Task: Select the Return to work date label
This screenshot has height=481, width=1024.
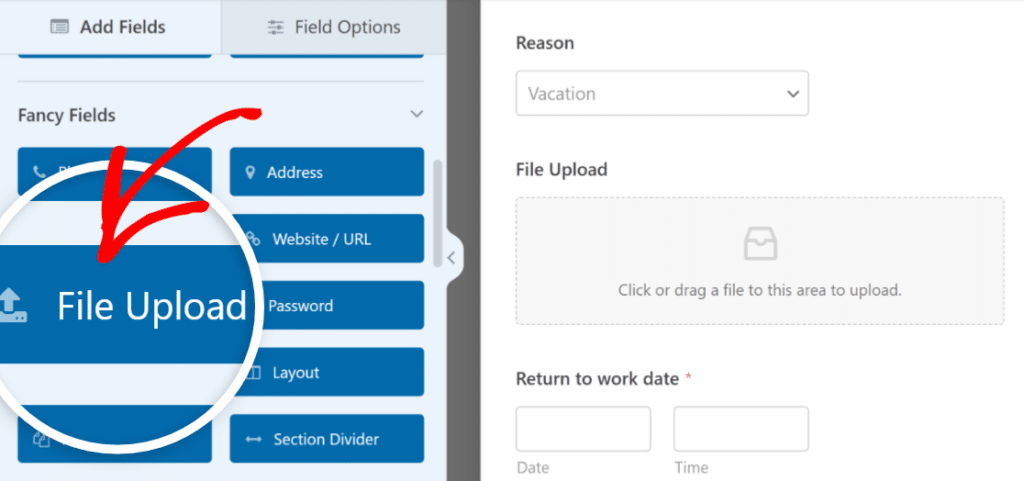Action: pos(597,379)
